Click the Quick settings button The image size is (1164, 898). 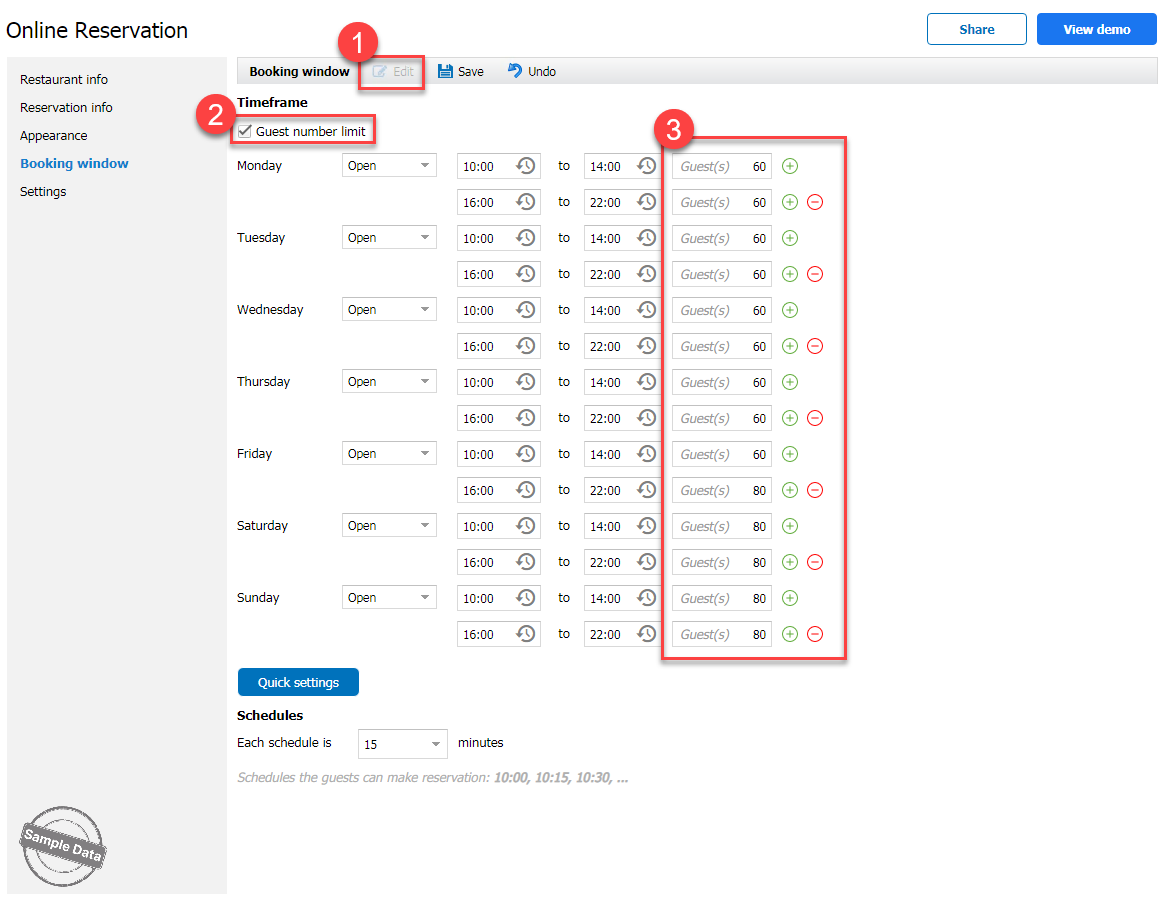[x=298, y=682]
